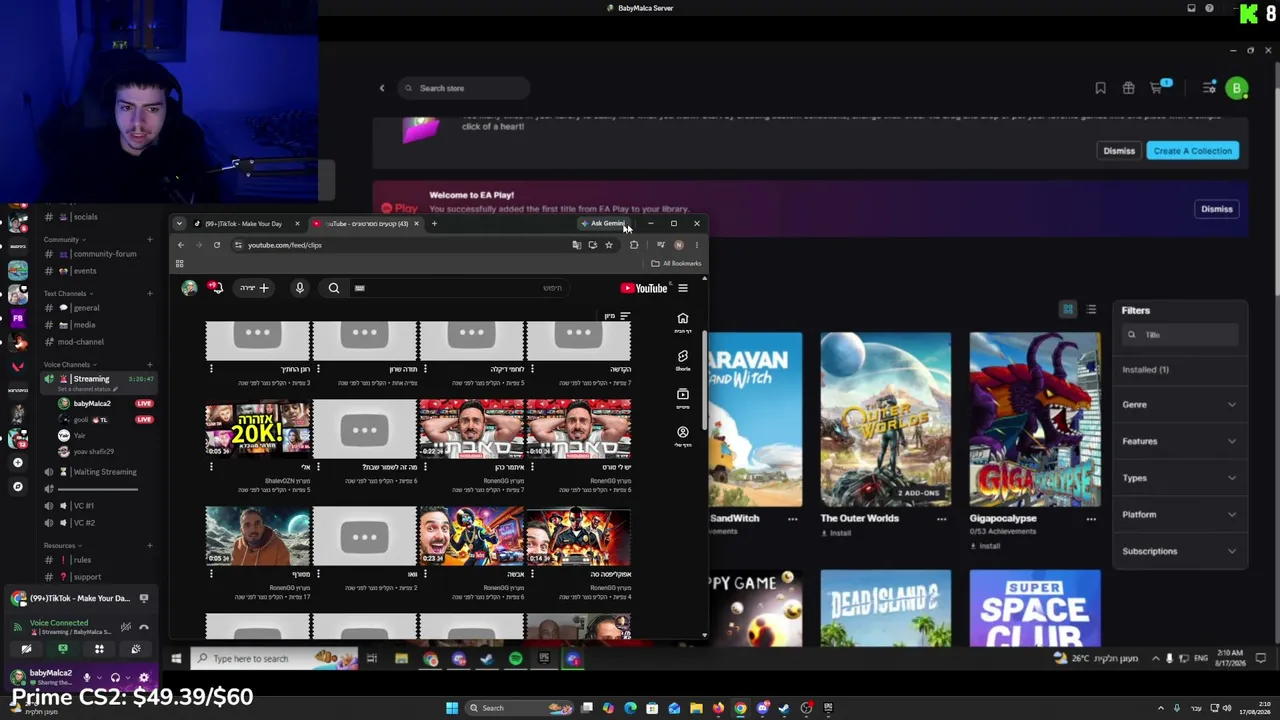Toggle Discord headphone deafen
The height and width of the screenshot is (720, 1280).
tap(115, 677)
